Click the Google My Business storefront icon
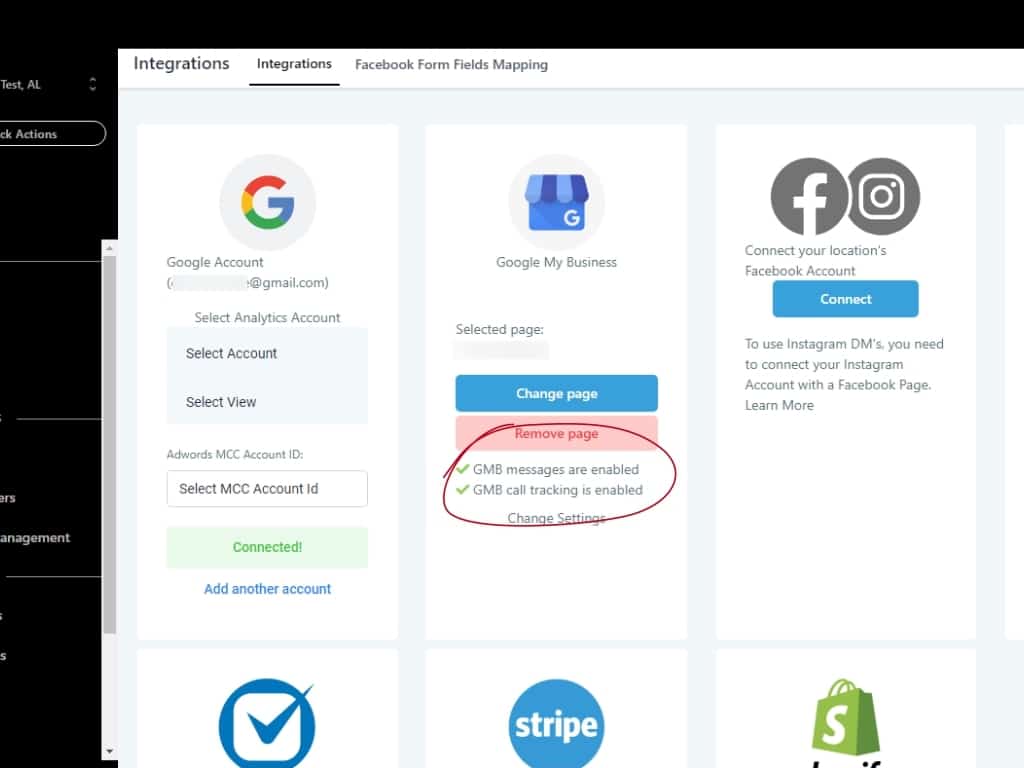The height and width of the screenshot is (768, 1024). click(x=556, y=203)
